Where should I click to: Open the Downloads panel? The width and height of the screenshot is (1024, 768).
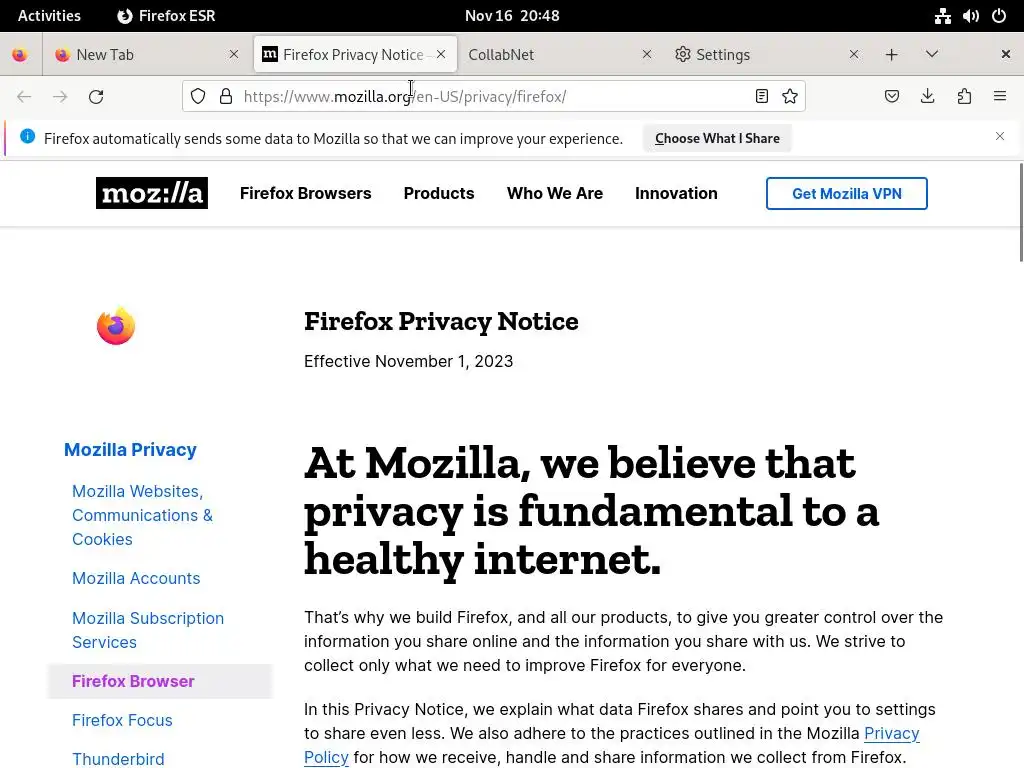(927, 97)
